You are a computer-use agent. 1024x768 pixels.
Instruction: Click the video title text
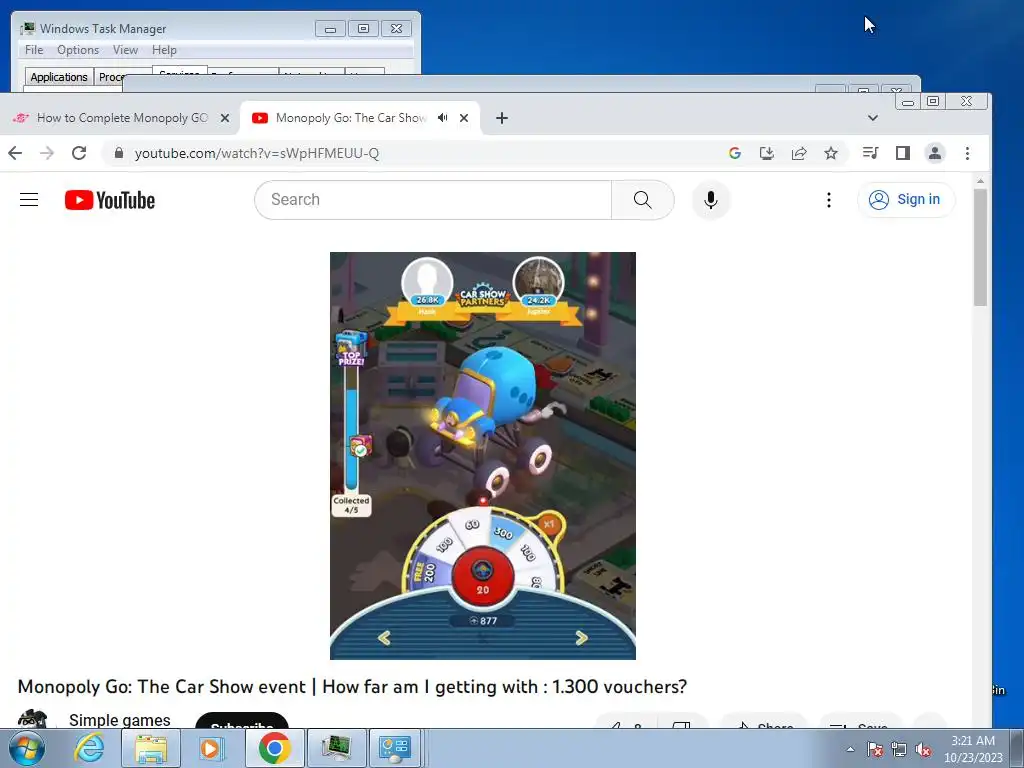(353, 687)
